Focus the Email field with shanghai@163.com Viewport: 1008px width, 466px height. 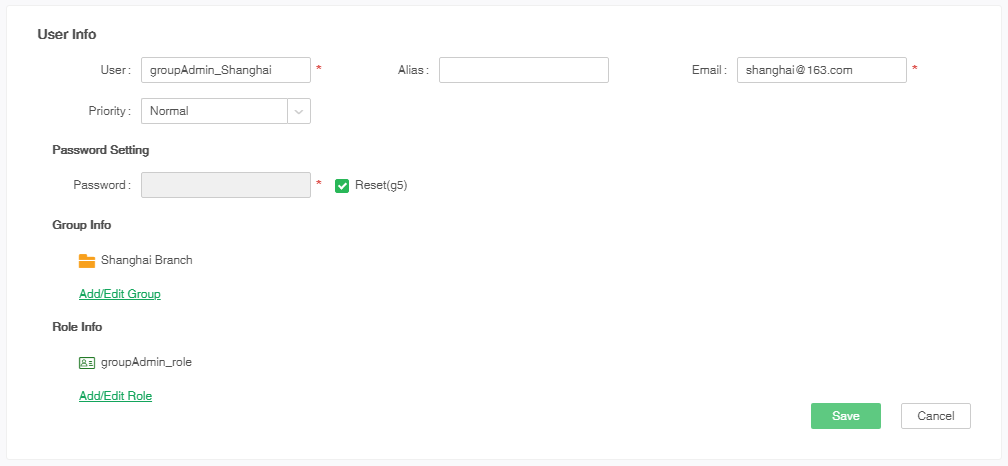[x=822, y=70]
